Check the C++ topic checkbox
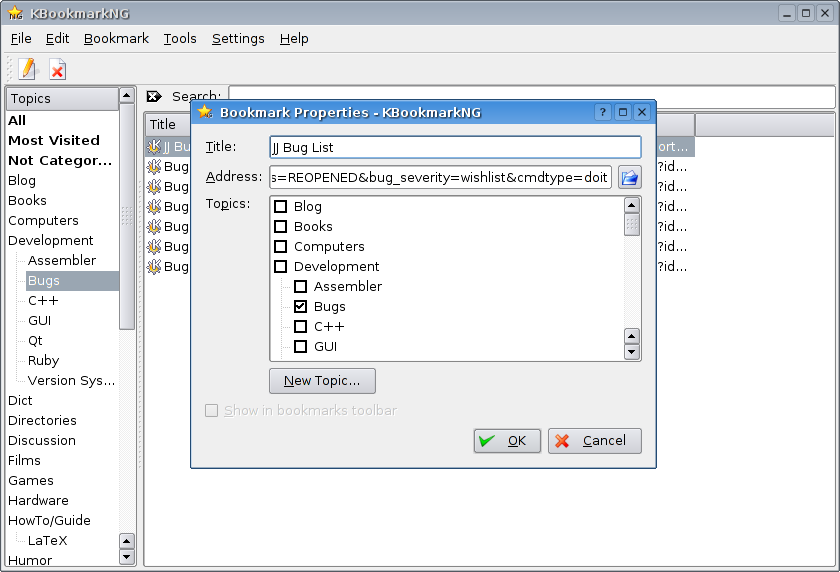 point(301,326)
